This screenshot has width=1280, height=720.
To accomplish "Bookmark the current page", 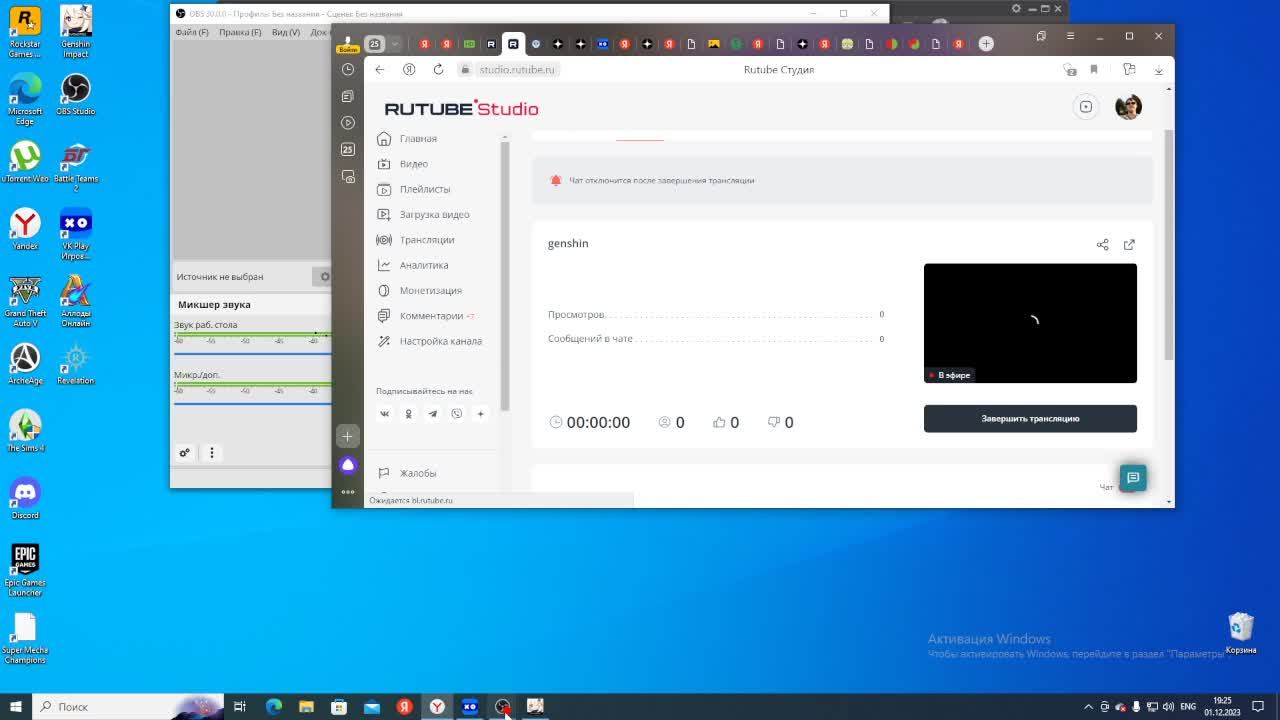I will tap(1094, 70).
